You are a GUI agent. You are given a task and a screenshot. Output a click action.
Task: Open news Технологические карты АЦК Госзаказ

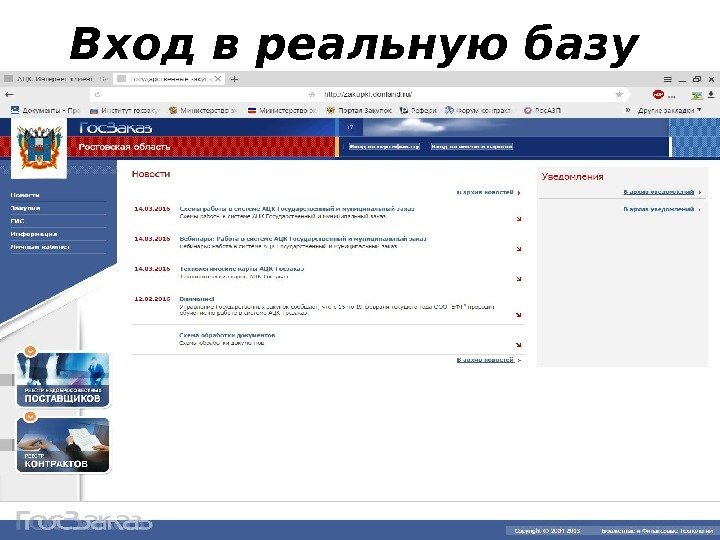pos(242,269)
